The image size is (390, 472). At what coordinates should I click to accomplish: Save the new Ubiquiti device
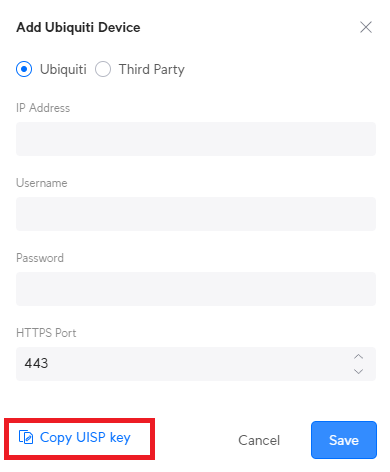[344, 440]
